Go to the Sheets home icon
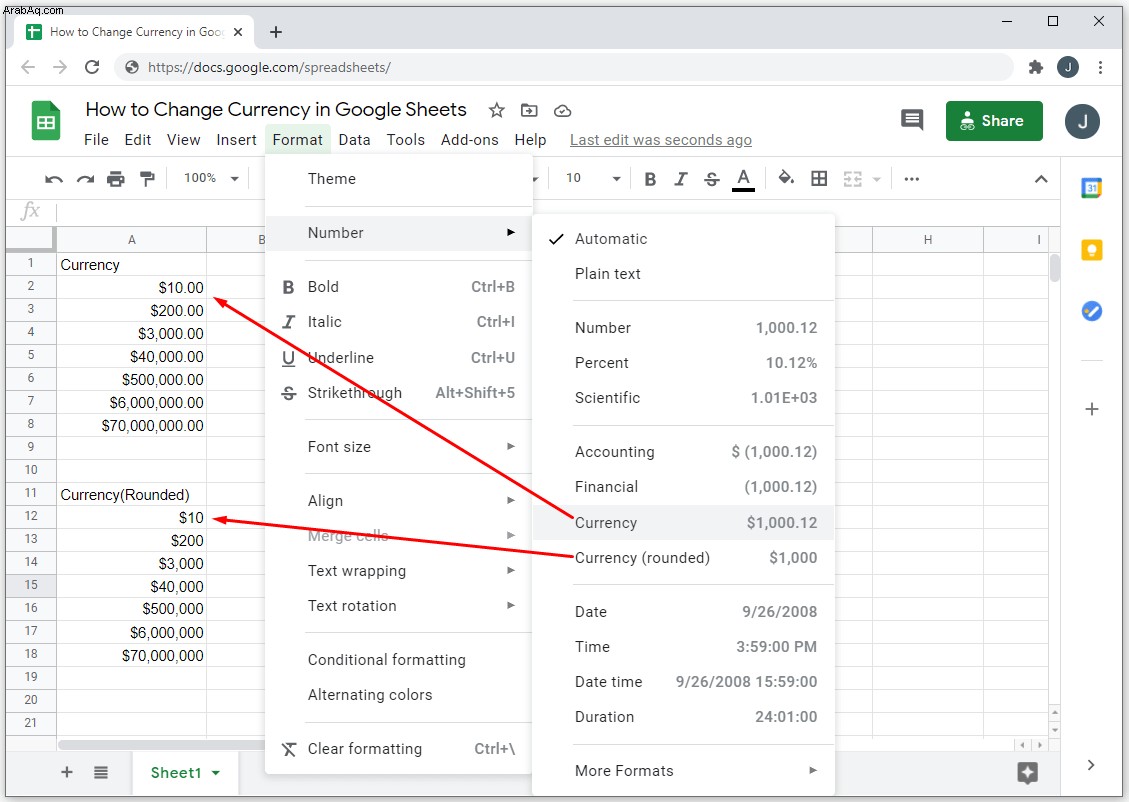This screenshot has height=802, width=1129. 46,121
